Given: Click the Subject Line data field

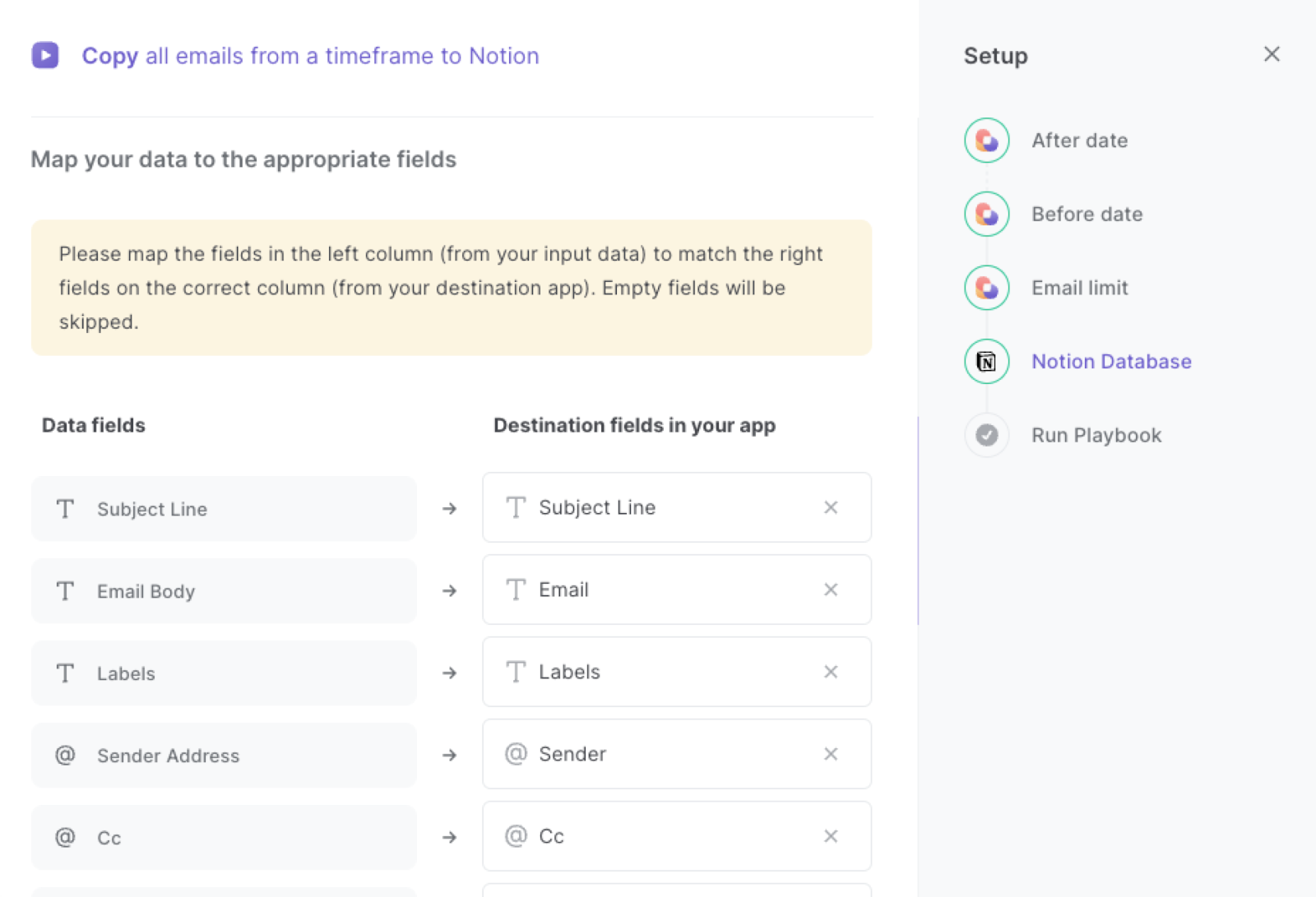Looking at the screenshot, I should click(224, 509).
